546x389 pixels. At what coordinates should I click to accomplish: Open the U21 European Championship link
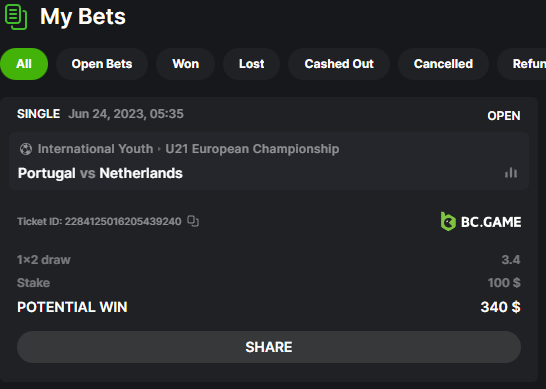(x=252, y=149)
